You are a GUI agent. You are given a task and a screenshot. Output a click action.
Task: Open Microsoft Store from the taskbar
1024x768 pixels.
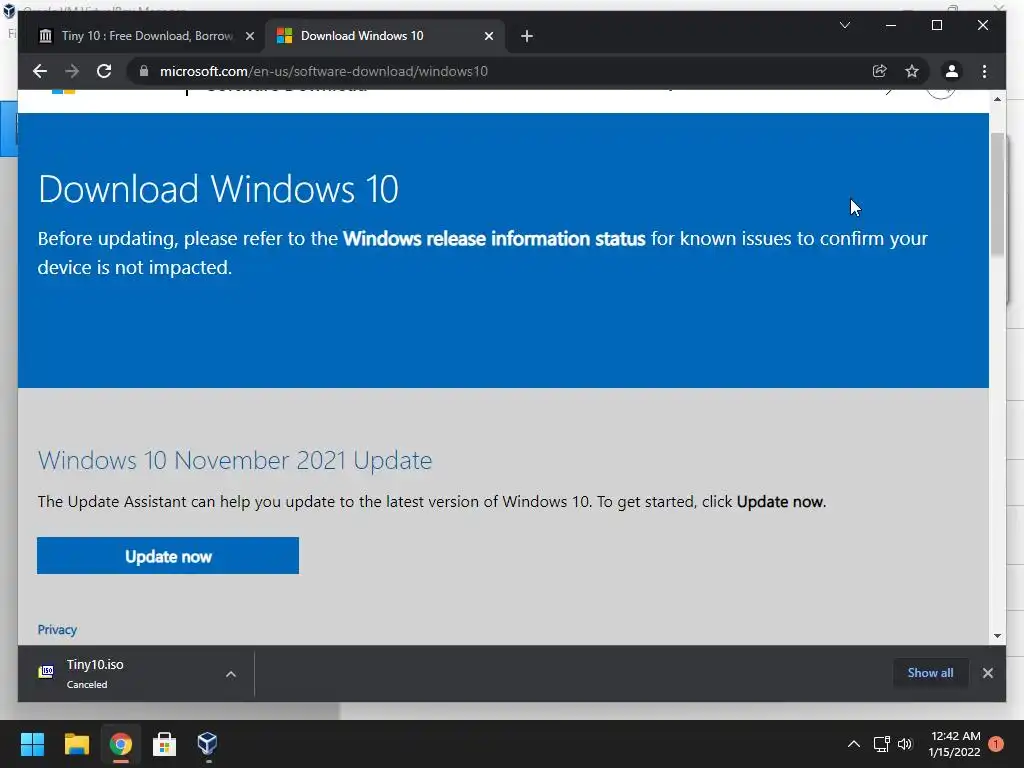tap(165, 744)
